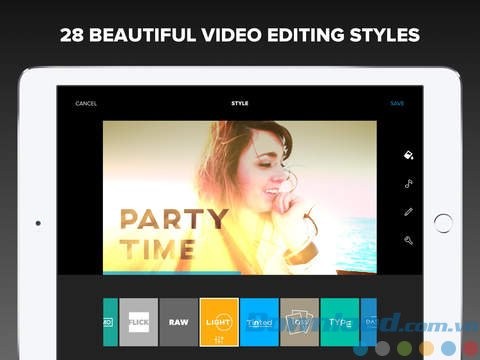This screenshot has height=360, width=480.
Task: Click the STYLE screen title
Action: click(x=240, y=103)
